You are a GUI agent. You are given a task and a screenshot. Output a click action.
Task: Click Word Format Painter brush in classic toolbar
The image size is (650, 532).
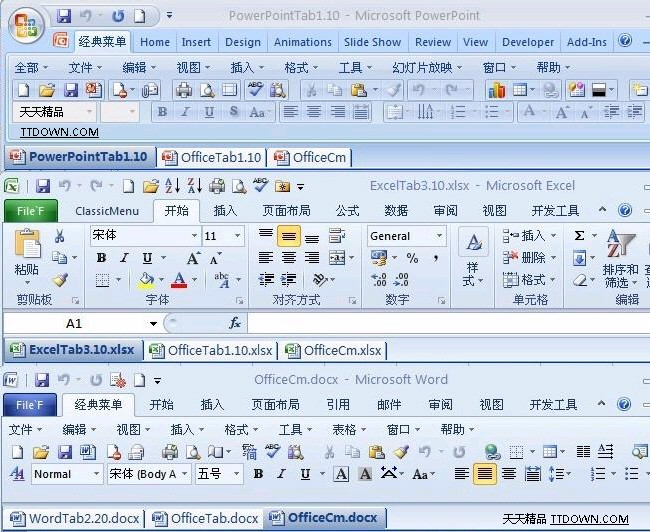[x=401, y=452]
